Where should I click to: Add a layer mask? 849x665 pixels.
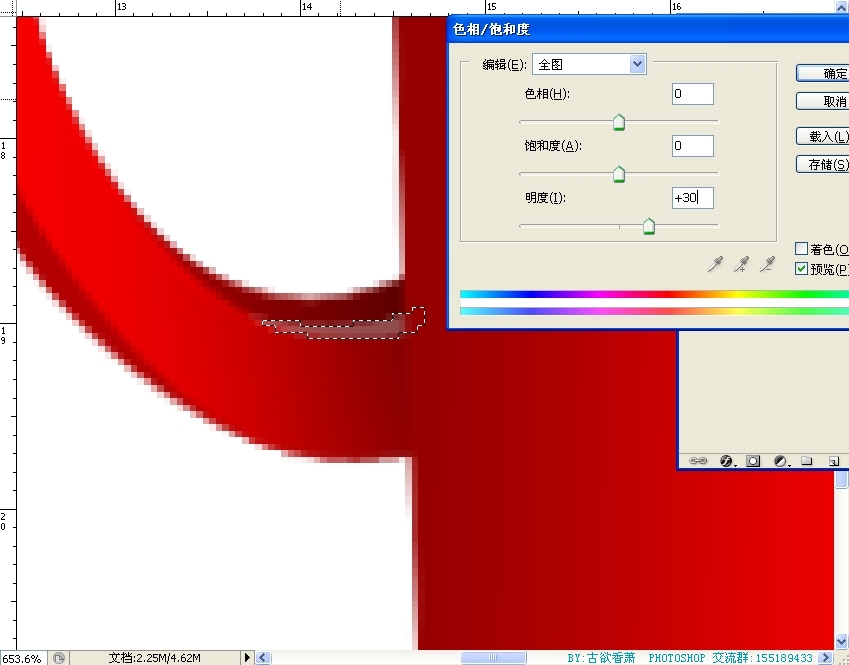click(x=753, y=461)
